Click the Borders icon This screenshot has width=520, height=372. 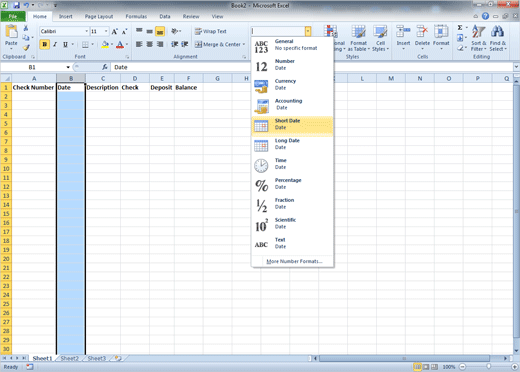(x=85, y=44)
